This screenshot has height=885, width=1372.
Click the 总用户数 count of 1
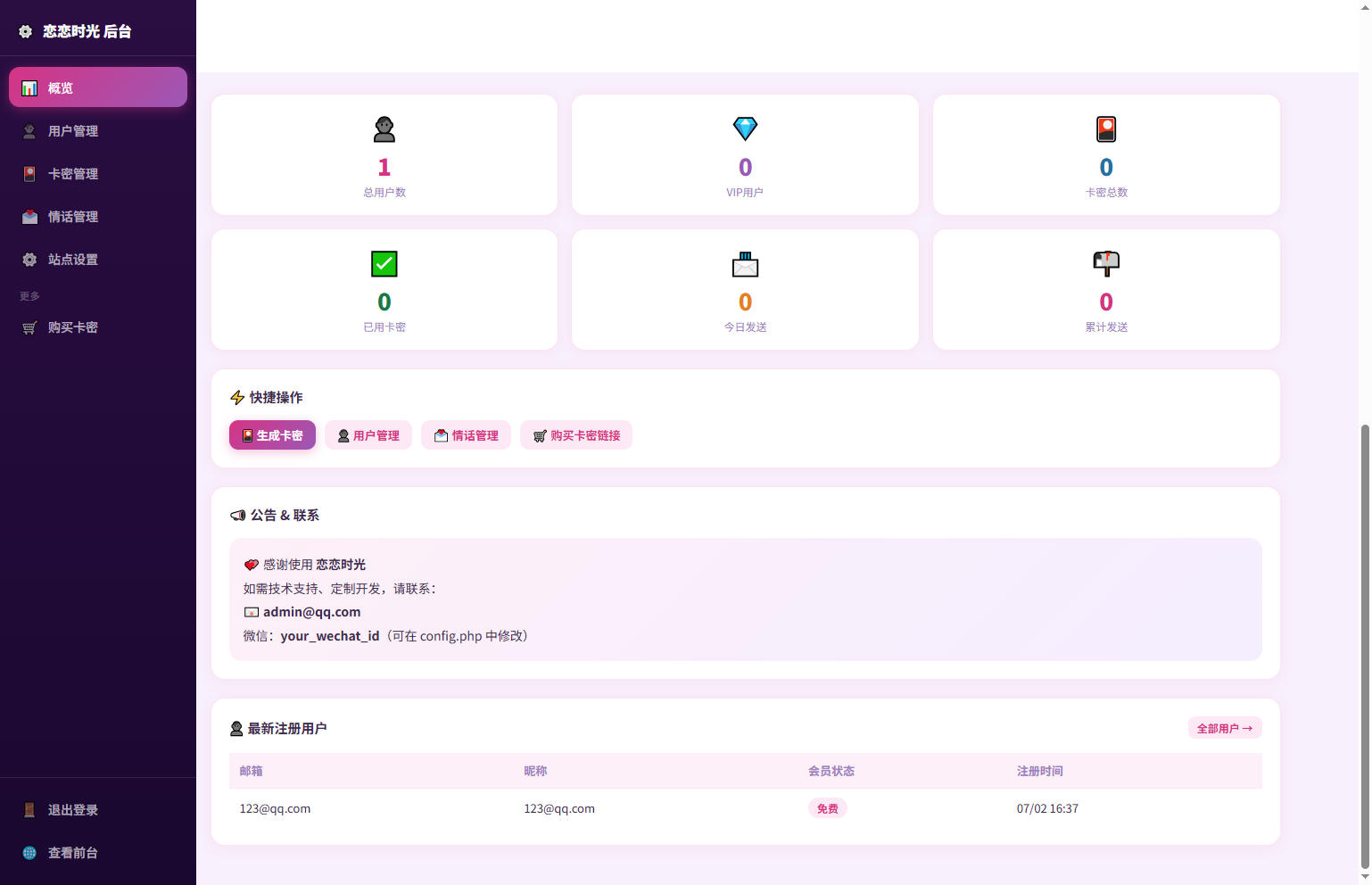pyautogui.click(x=384, y=168)
